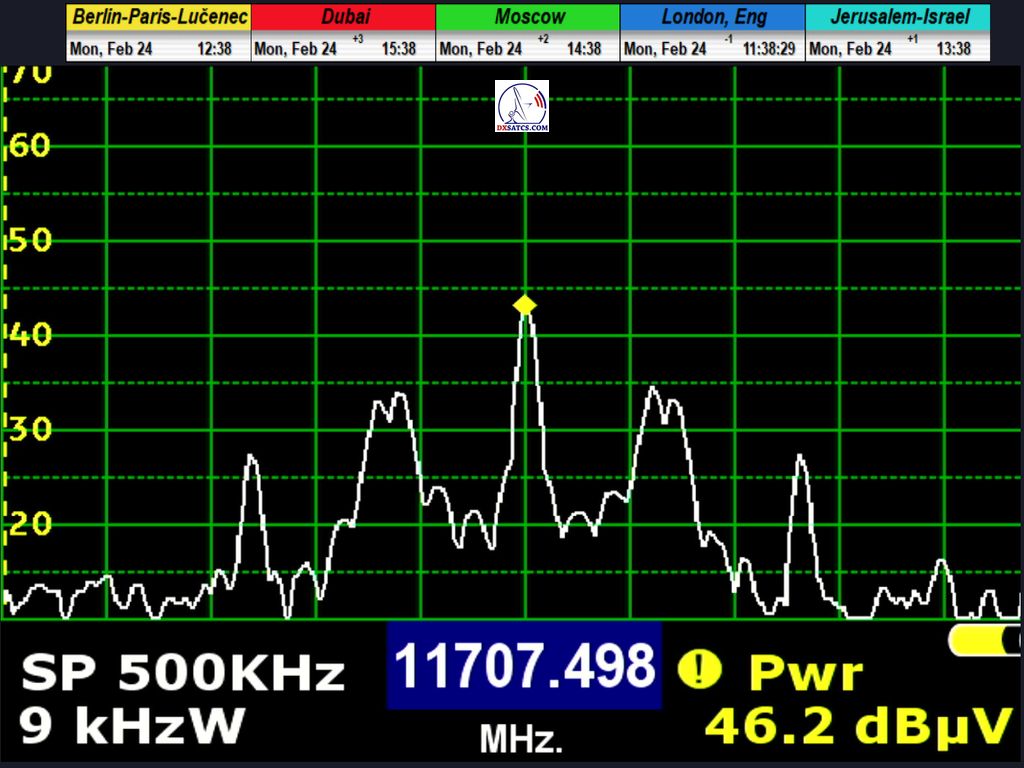
Task: Click the yellow diamond peak marker
Action: (525, 305)
